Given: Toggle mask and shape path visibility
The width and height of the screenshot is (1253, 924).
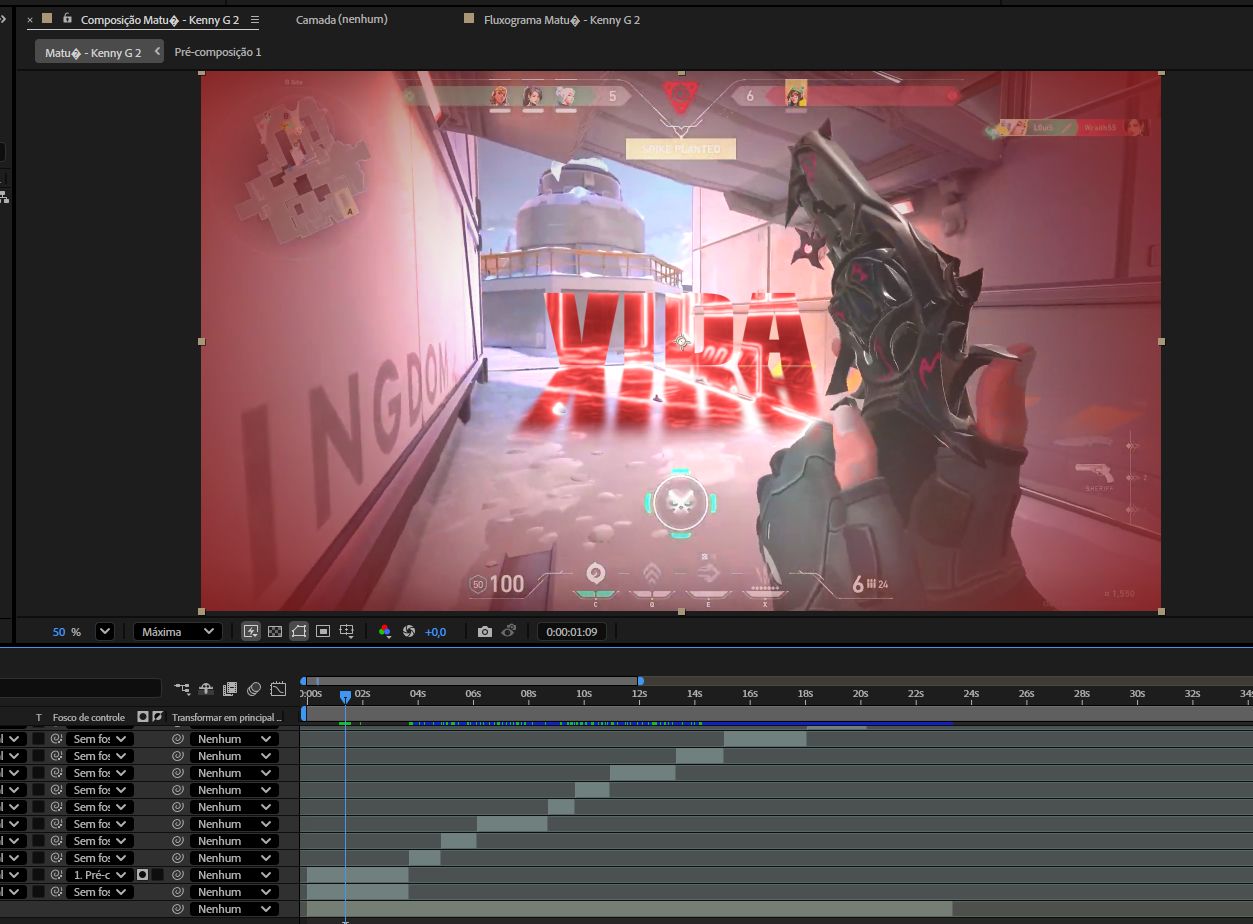Looking at the screenshot, I should click(299, 631).
